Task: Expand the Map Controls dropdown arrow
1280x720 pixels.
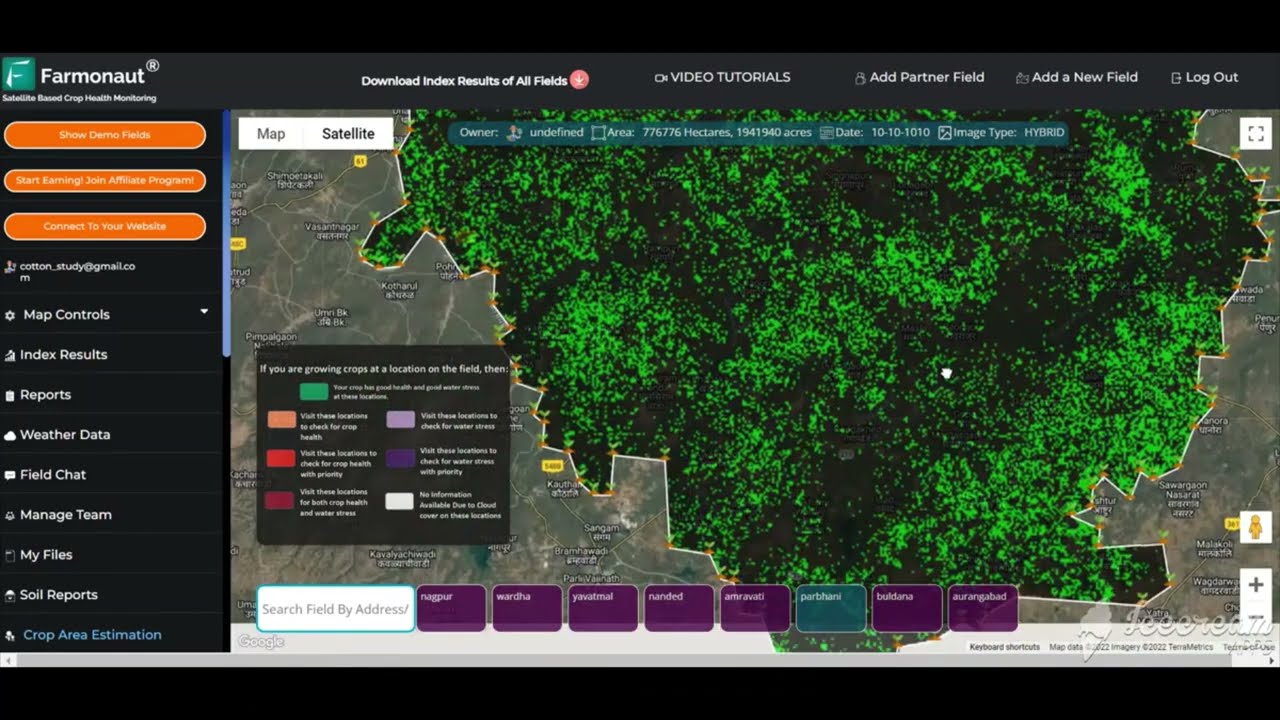Action: click(204, 312)
